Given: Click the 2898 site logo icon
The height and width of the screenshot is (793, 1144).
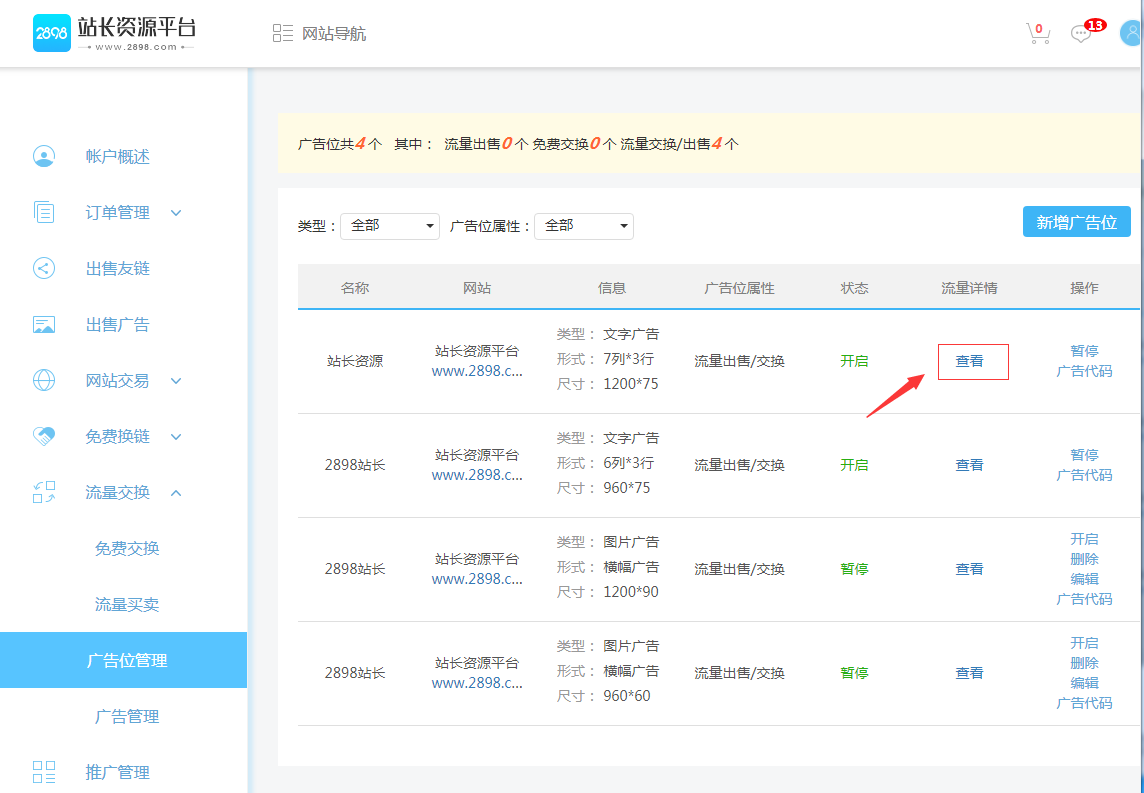Looking at the screenshot, I should pos(51,33).
